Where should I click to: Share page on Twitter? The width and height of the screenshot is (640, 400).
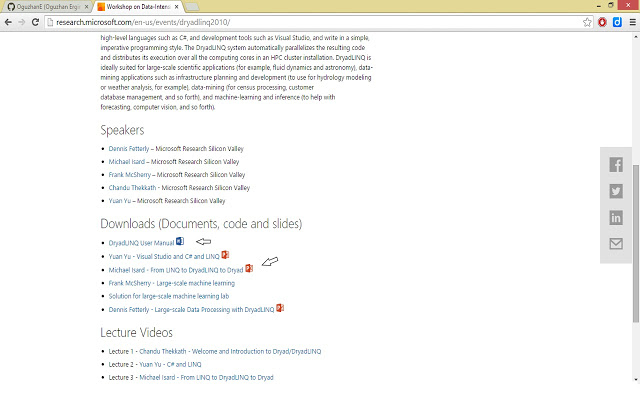click(616, 191)
